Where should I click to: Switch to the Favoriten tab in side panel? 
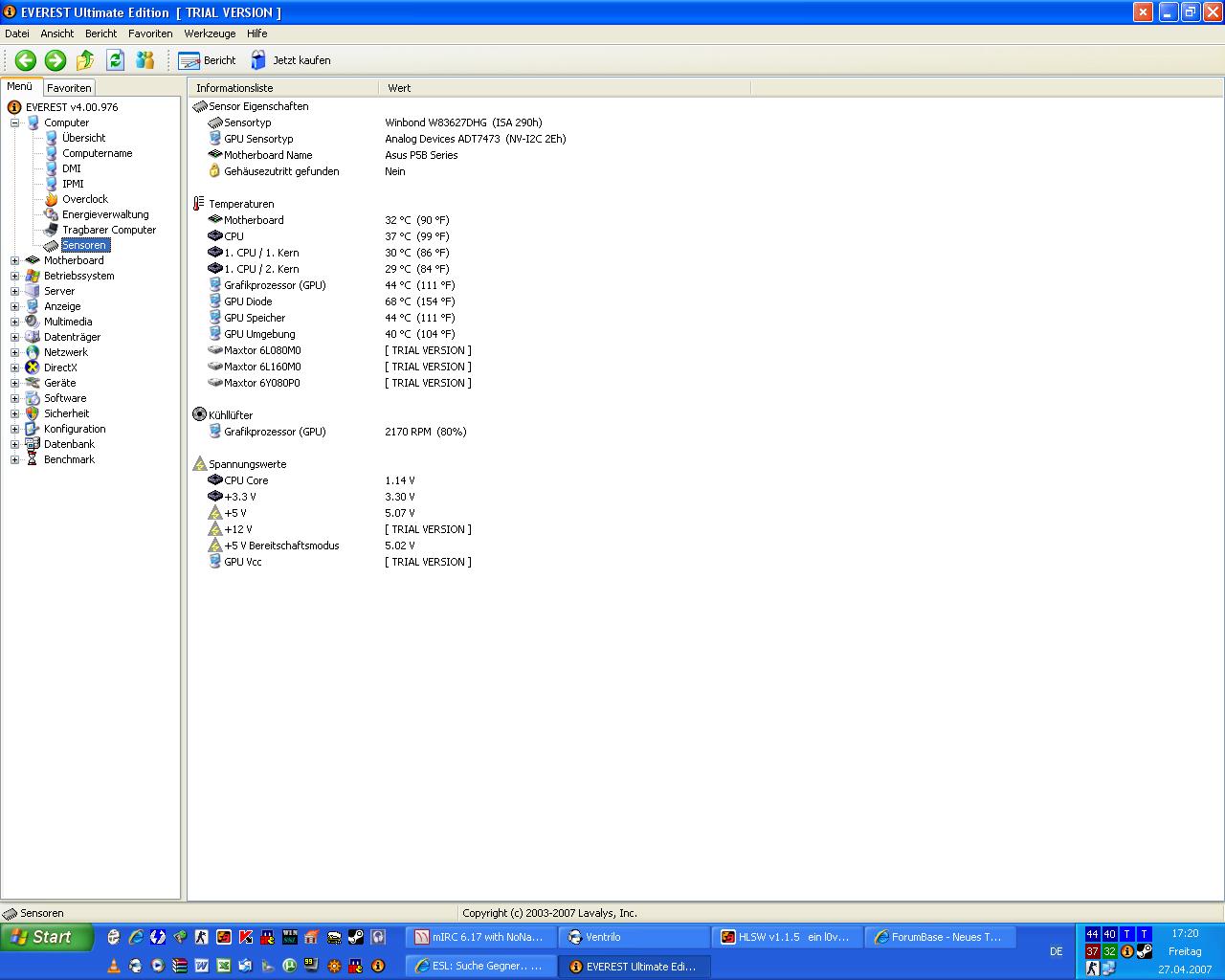[x=69, y=87]
